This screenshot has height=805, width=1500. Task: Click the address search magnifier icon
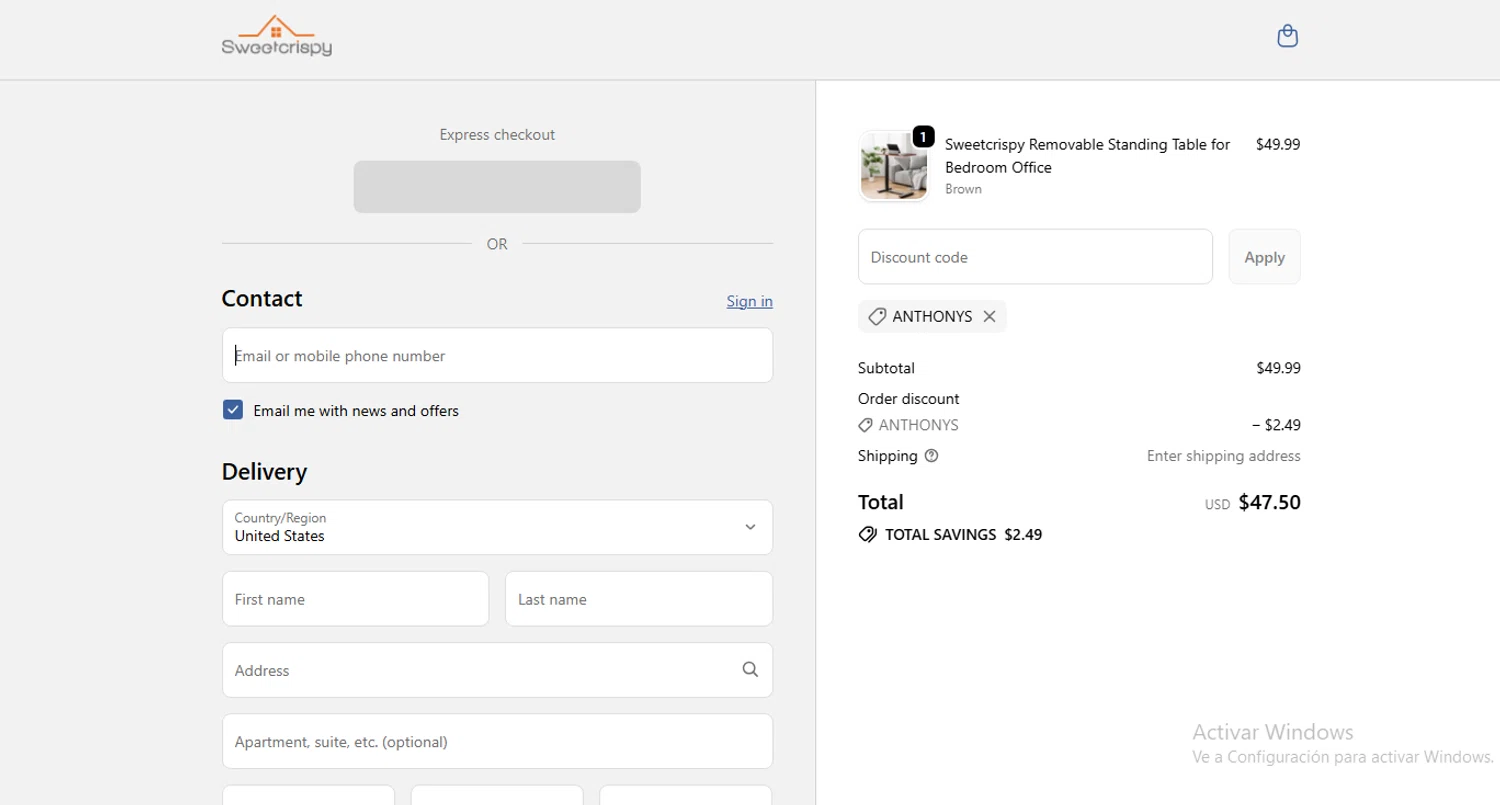click(750, 670)
